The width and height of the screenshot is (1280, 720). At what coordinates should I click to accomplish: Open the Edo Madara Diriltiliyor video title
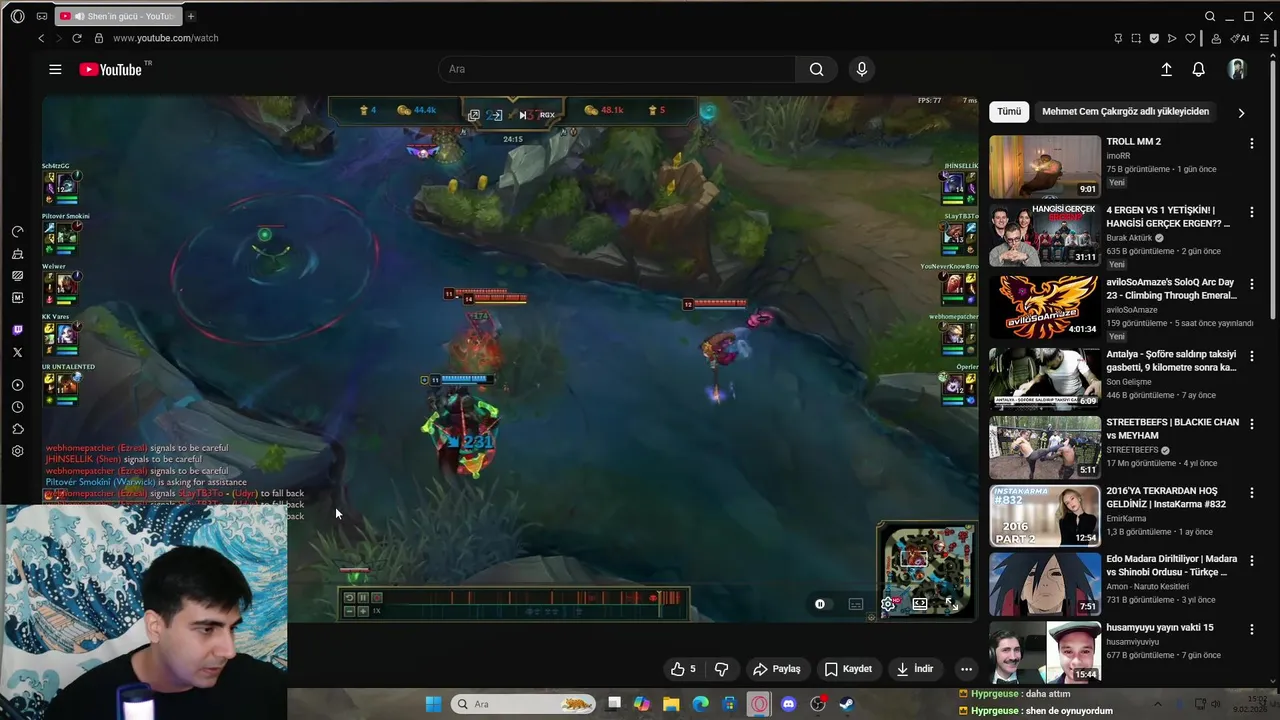click(x=1171, y=565)
